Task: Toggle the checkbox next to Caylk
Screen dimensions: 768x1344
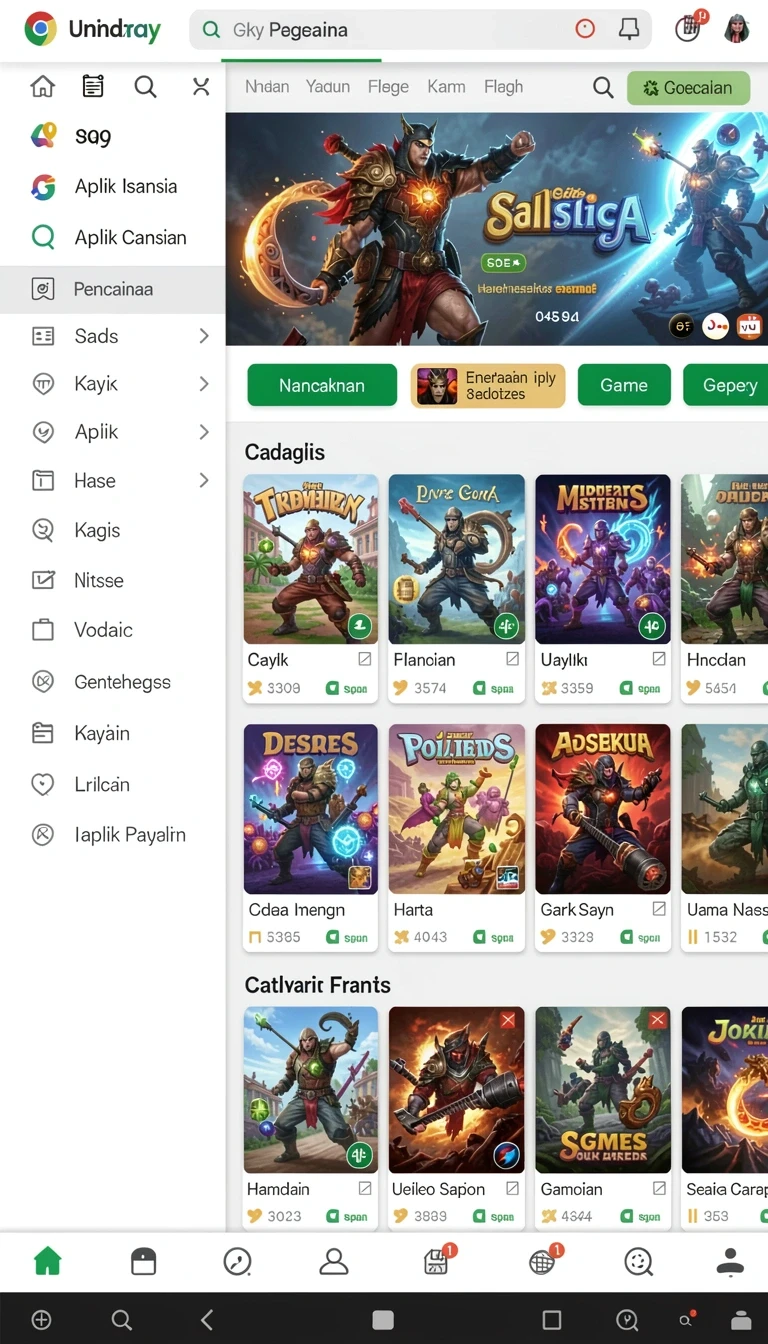Action: point(365,659)
